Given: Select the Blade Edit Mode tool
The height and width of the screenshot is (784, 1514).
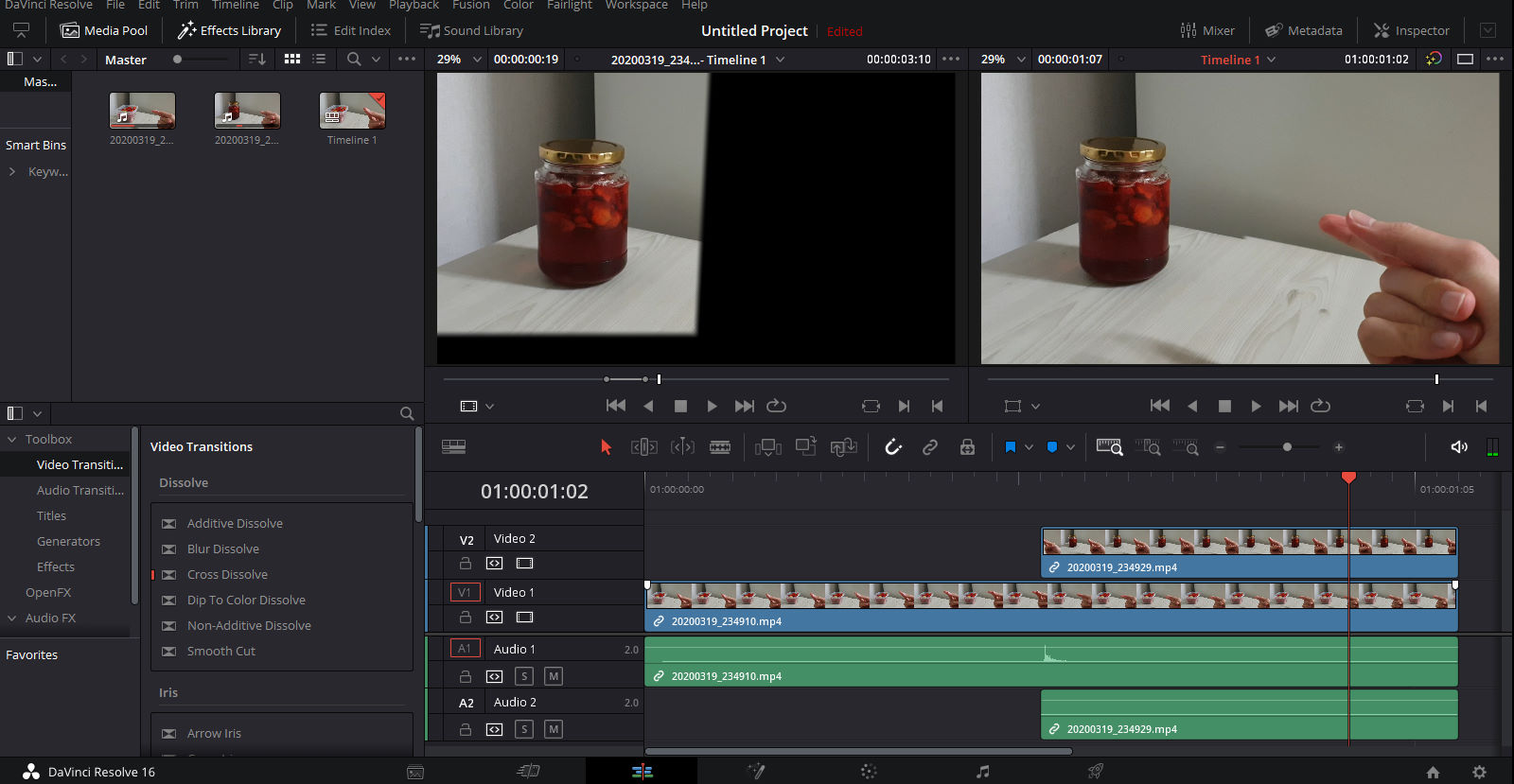Looking at the screenshot, I should pyautogui.click(x=720, y=446).
